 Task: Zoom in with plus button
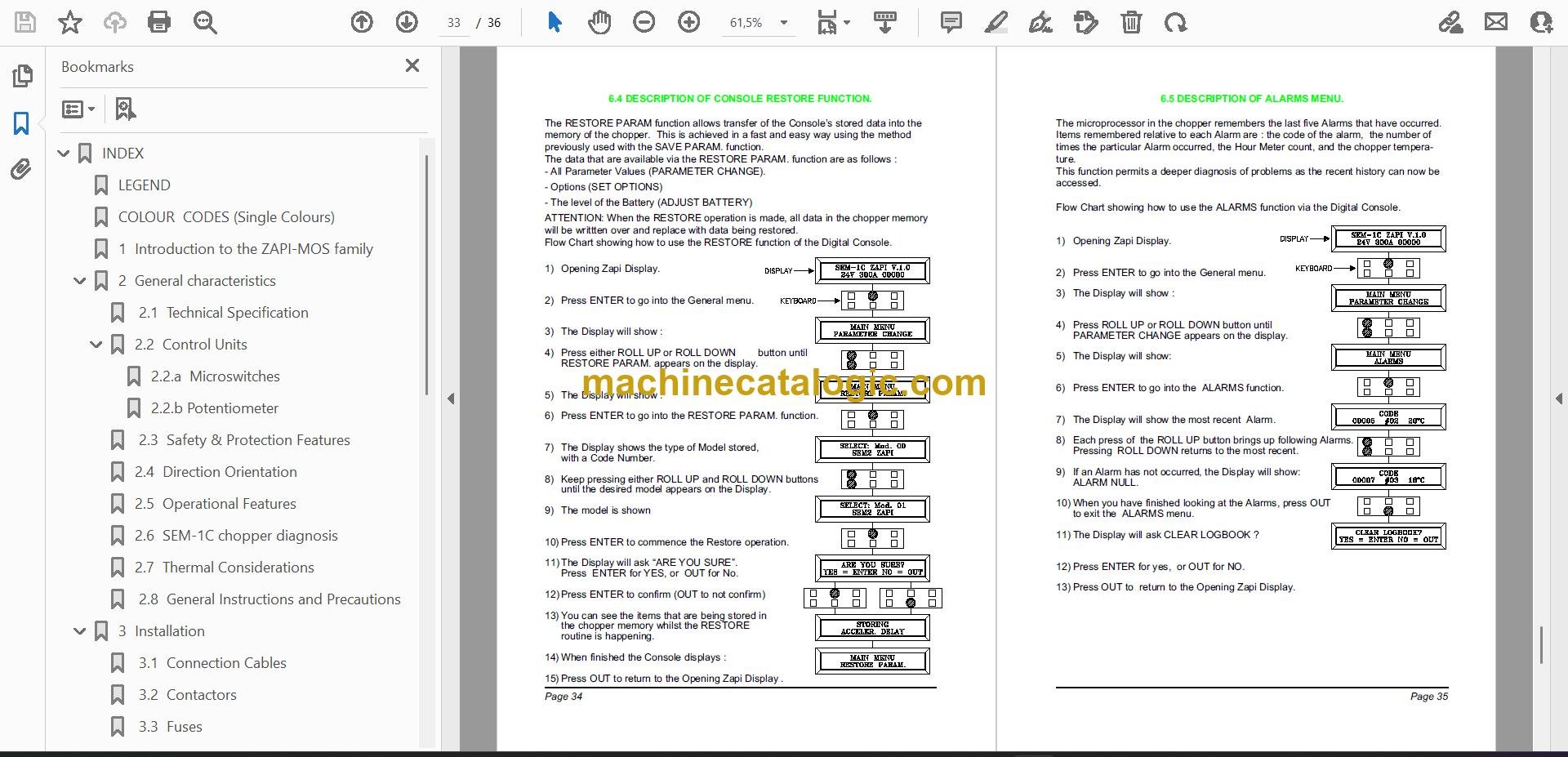(x=689, y=22)
